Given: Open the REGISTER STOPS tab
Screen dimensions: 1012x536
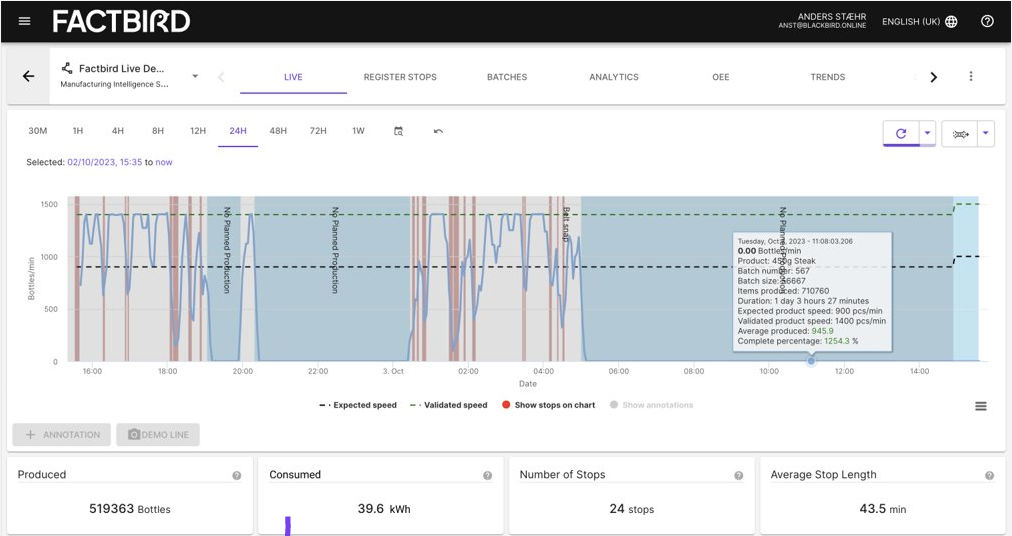Looking at the screenshot, I should pyautogui.click(x=400, y=77).
